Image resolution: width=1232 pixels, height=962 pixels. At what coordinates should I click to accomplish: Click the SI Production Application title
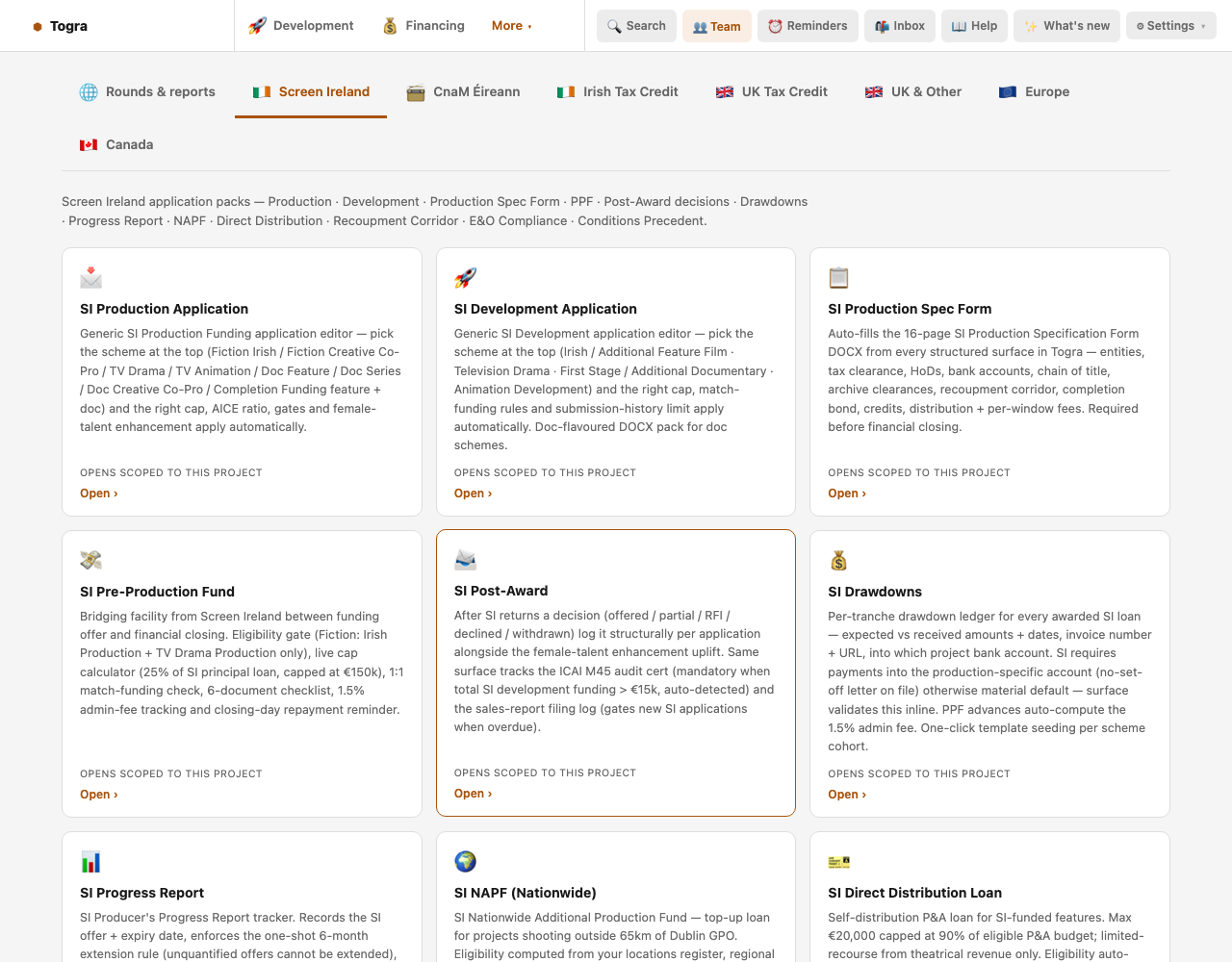tap(164, 309)
